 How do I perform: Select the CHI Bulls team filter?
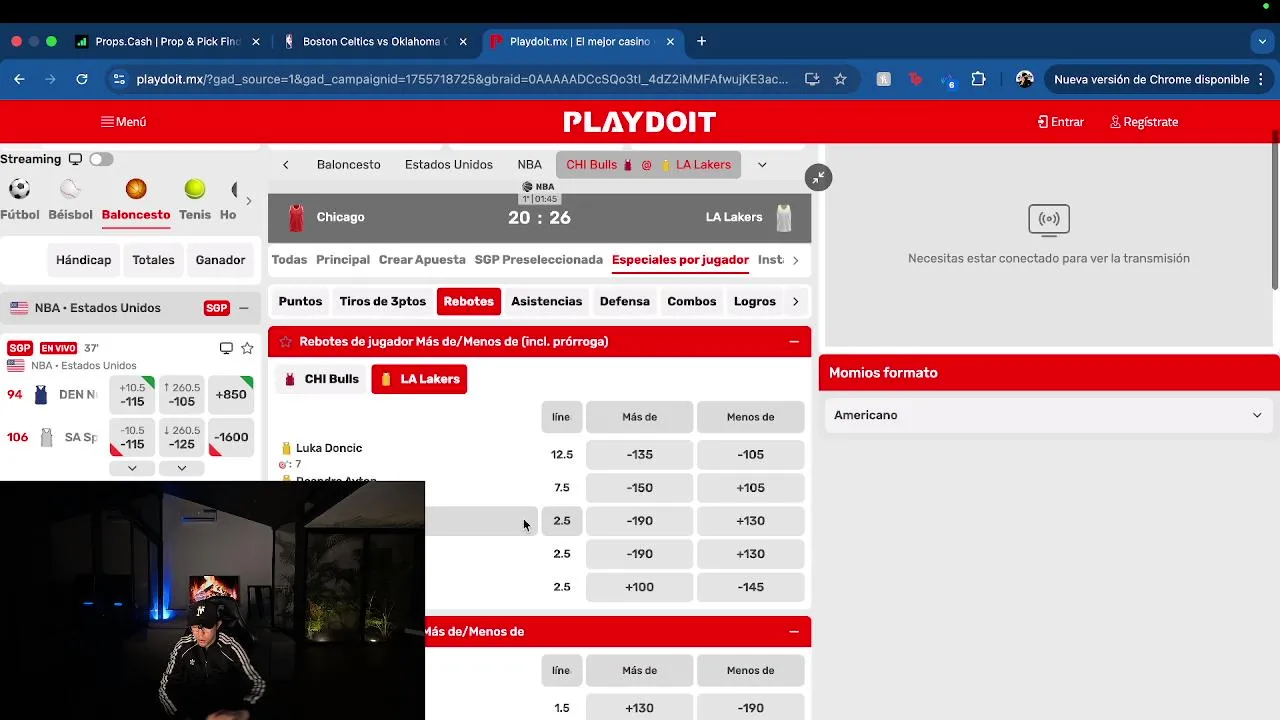322,379
